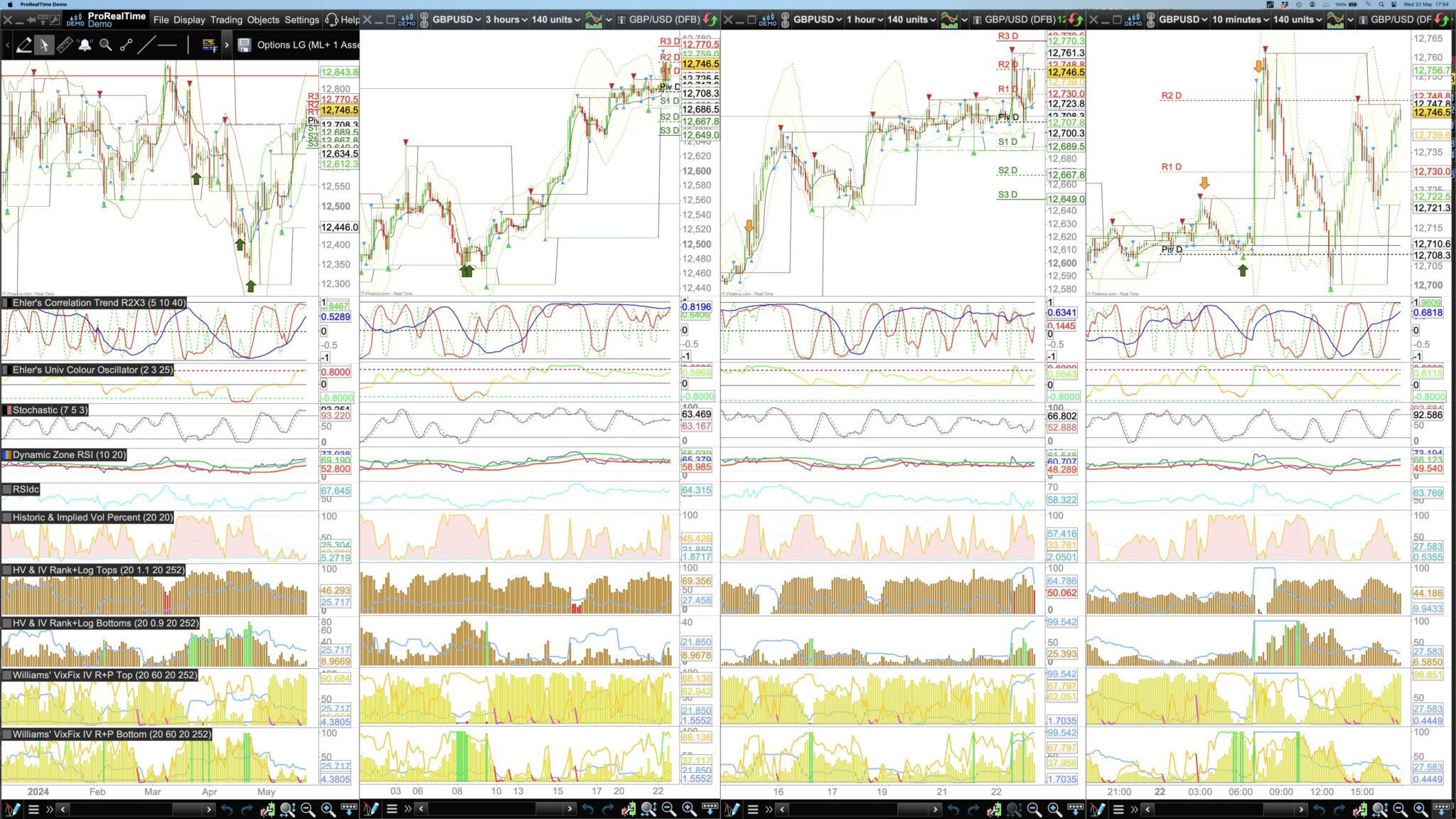Zoom out on the 3 hours chart
This screenshot has width=1456, height=819.
point(669,809)
